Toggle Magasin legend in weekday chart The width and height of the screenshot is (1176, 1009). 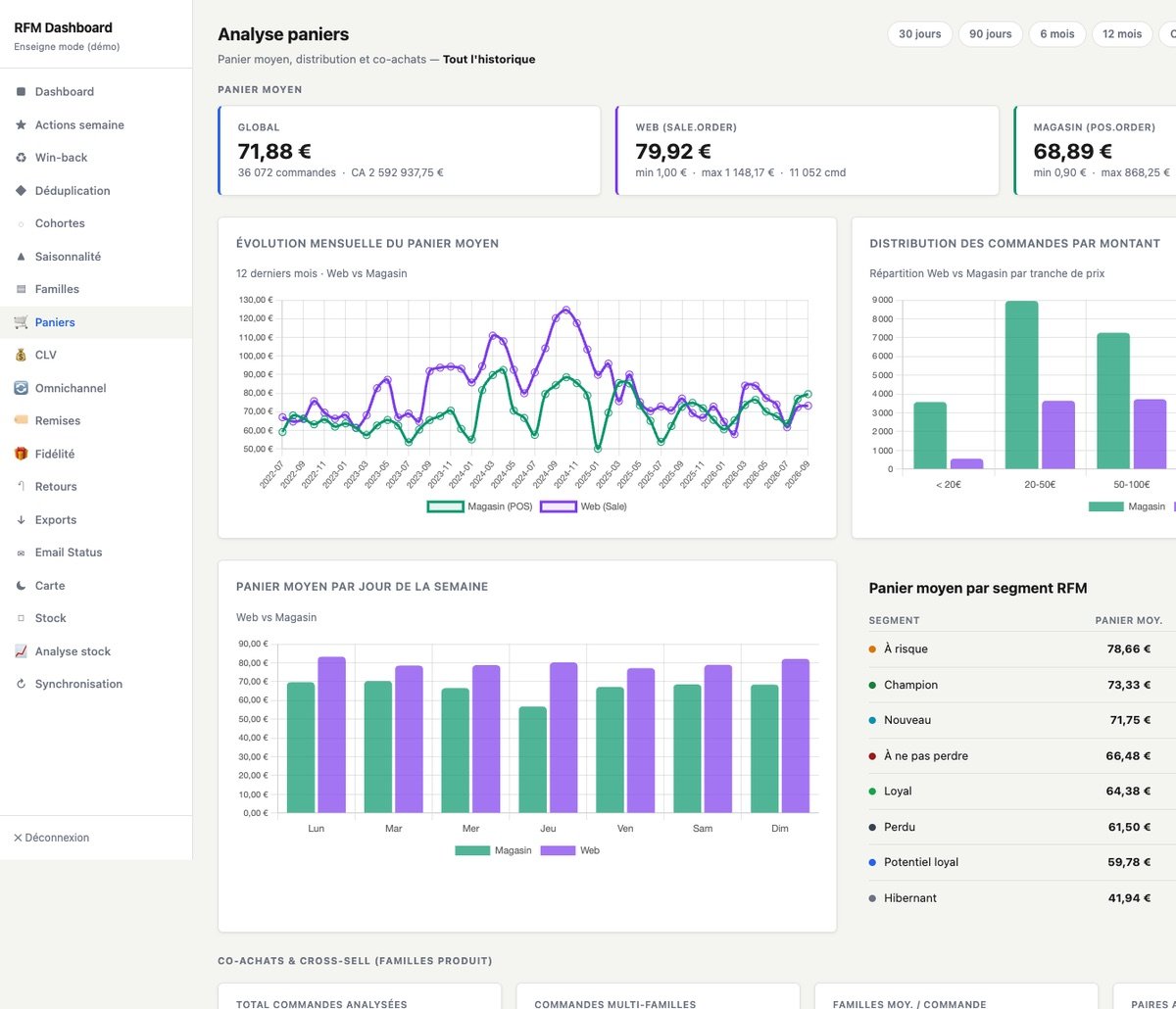click(x=493, y=850)
